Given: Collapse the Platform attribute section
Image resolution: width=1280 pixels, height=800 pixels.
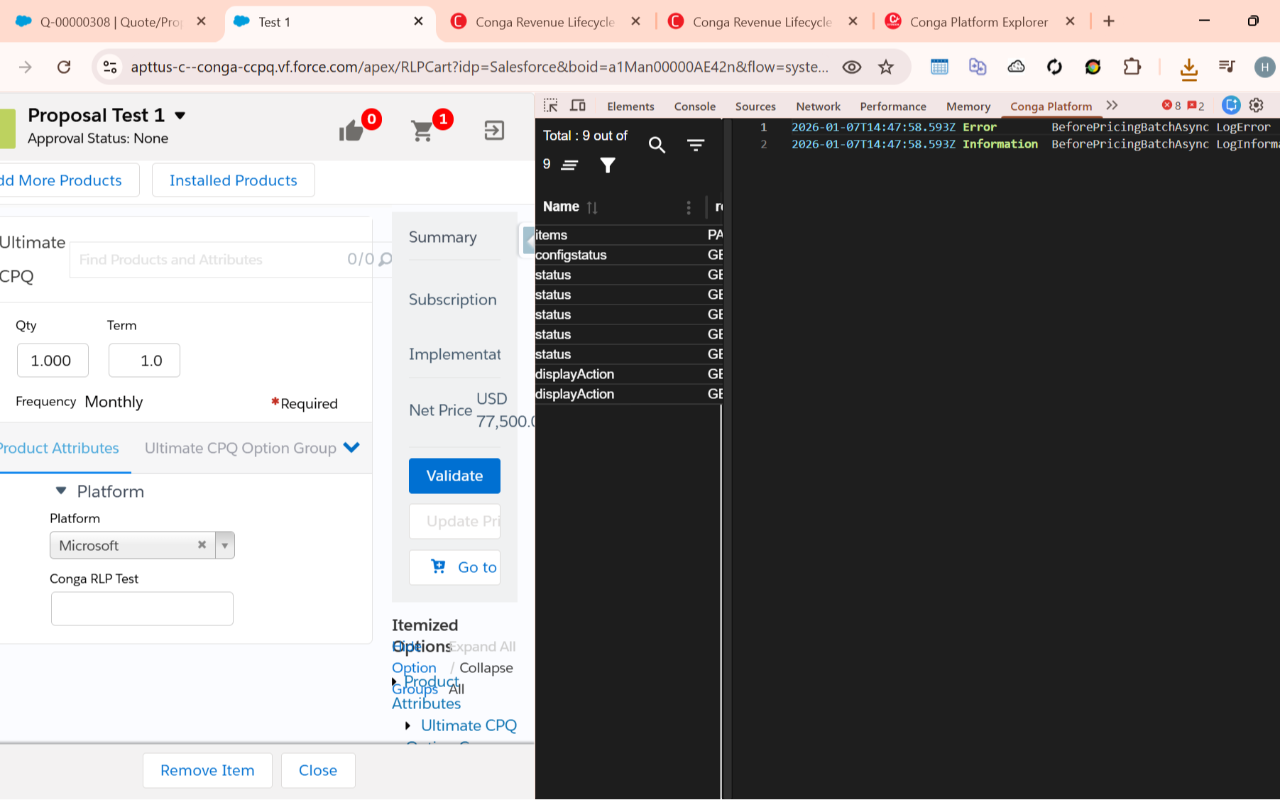Looking at the screenshot, I should pos(61,491).
